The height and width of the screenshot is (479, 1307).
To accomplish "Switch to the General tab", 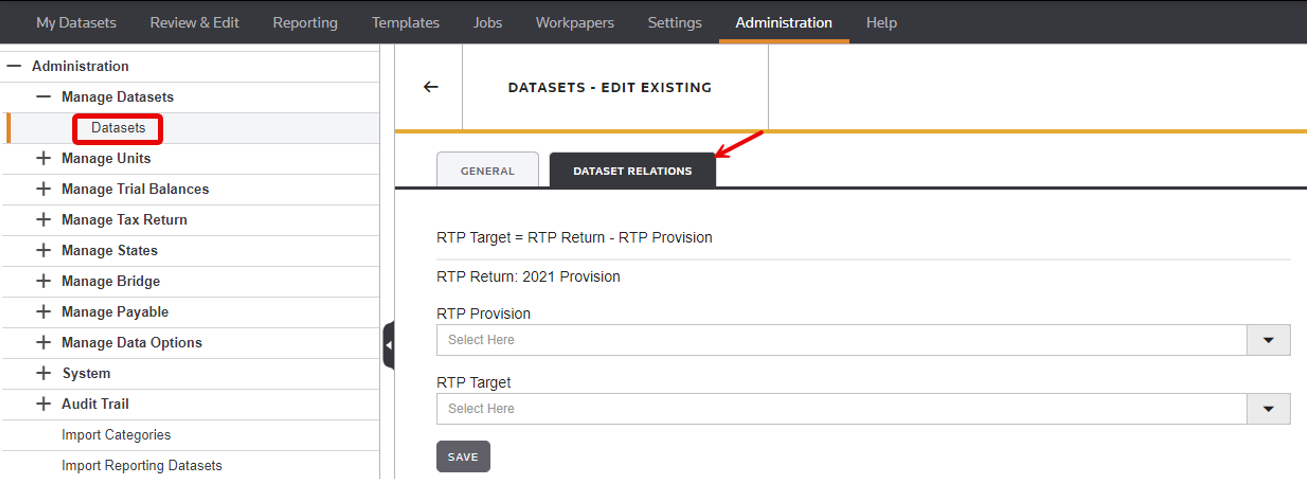I will [487, 171].
